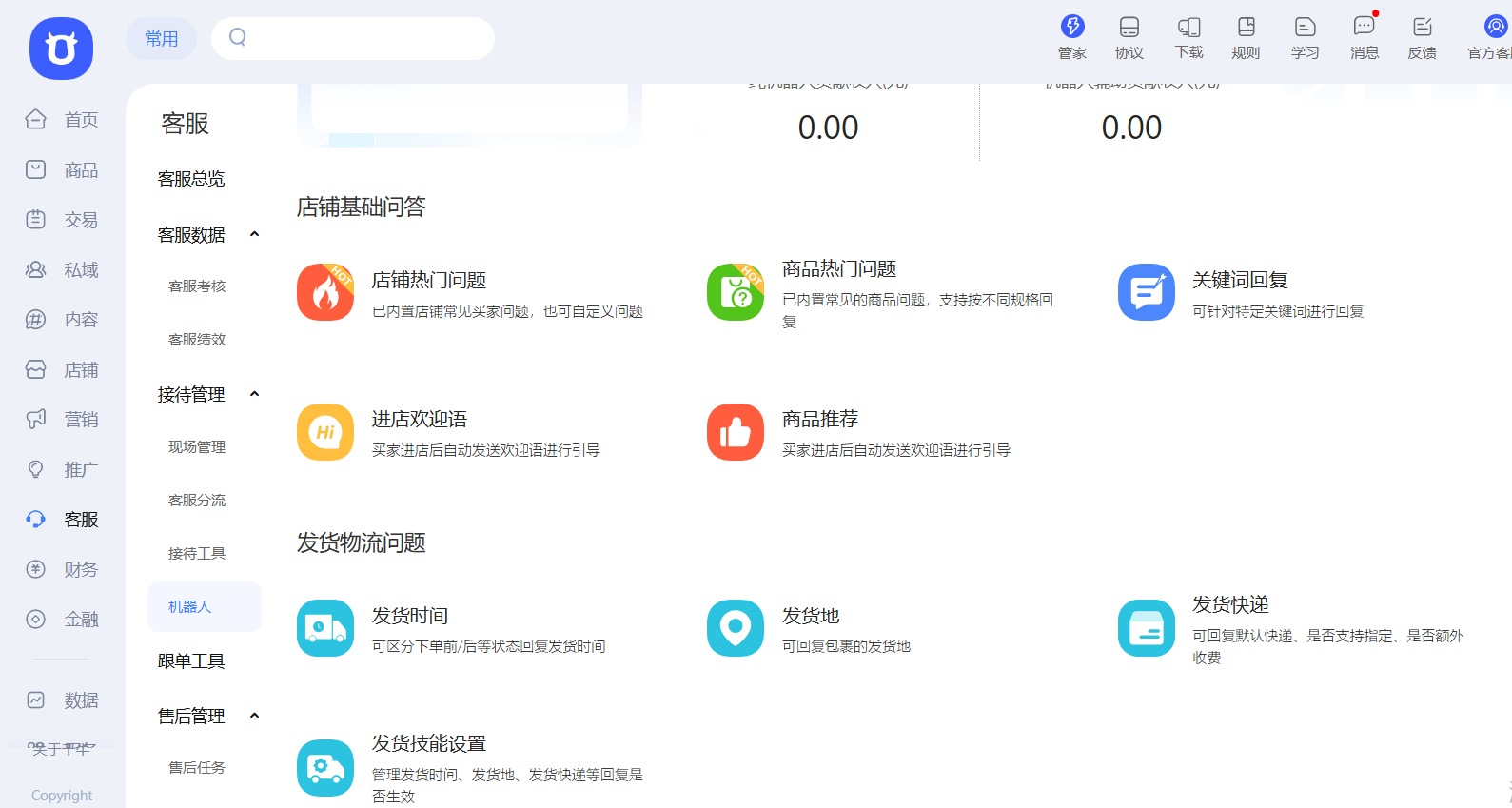Open the 协议 icon in top bar
1512x808 pixels.
pyautogui.click(x=1129, y=27)
